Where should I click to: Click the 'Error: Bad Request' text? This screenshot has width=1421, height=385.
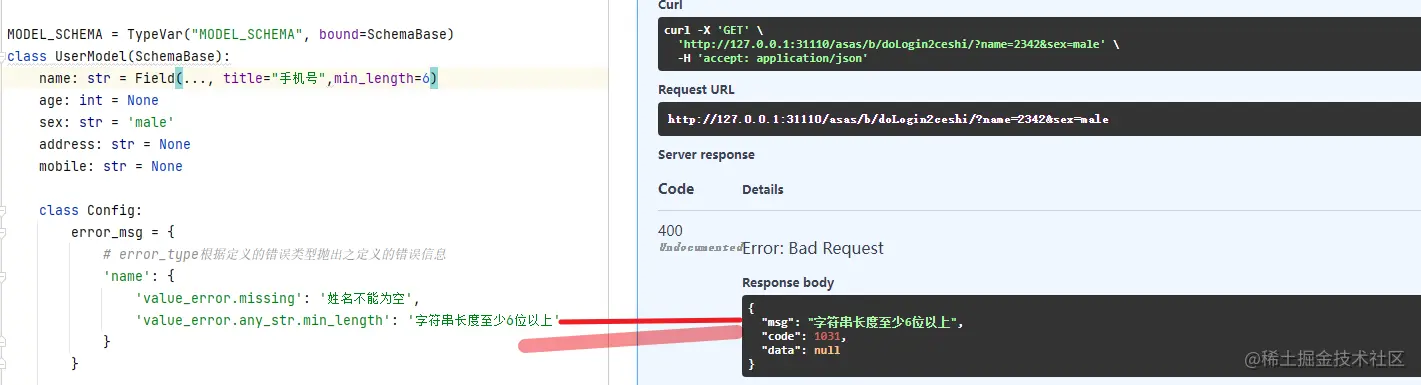pyautogui.click(x=813, y=248)
